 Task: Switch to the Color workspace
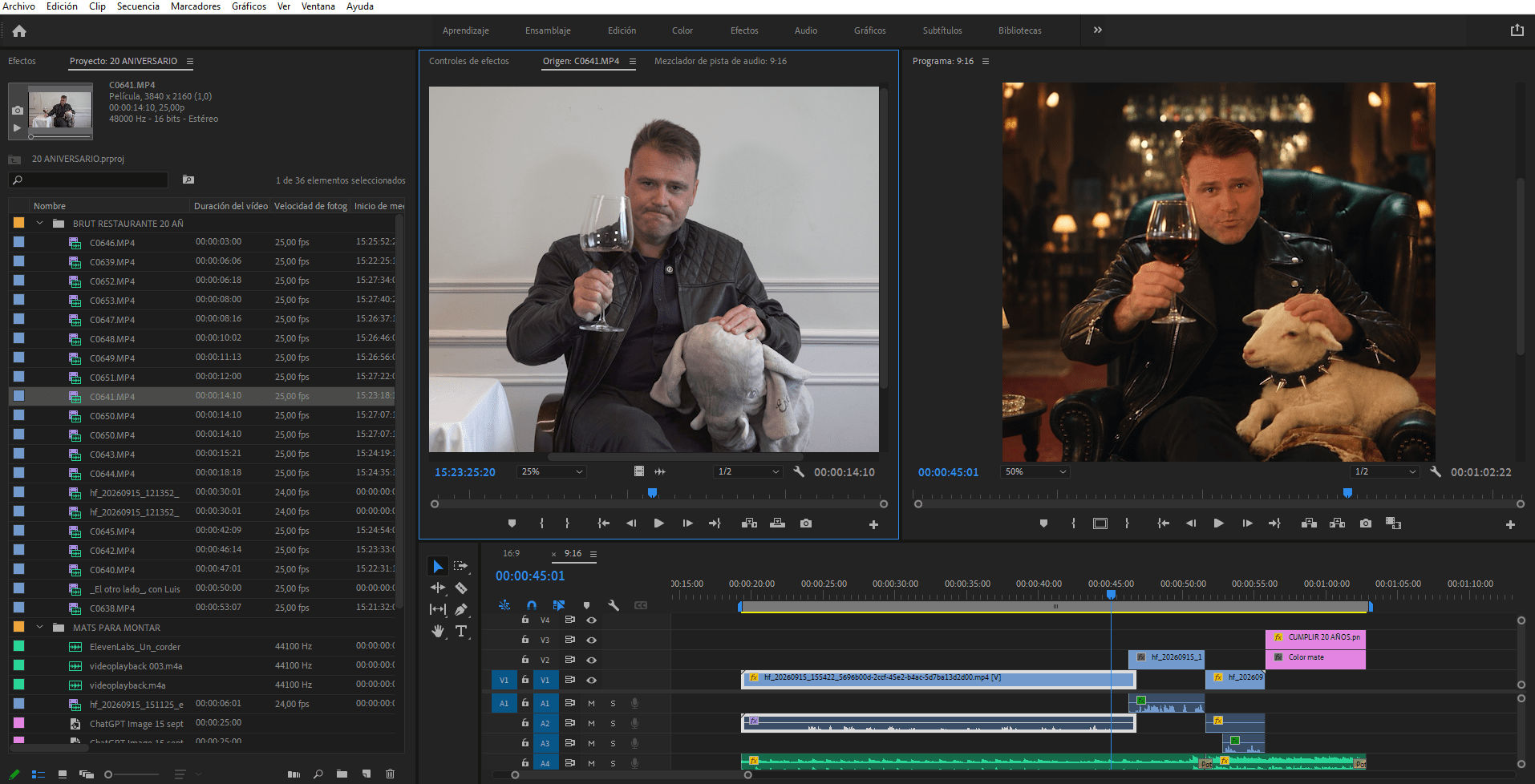(x=682, y=30)
